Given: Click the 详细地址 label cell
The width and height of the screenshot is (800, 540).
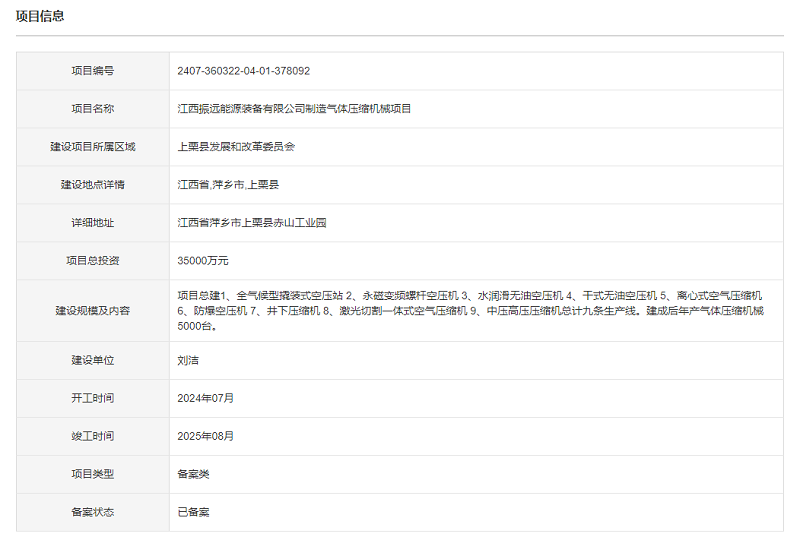Looking at the screenshot, I should (x=93, y=223).
